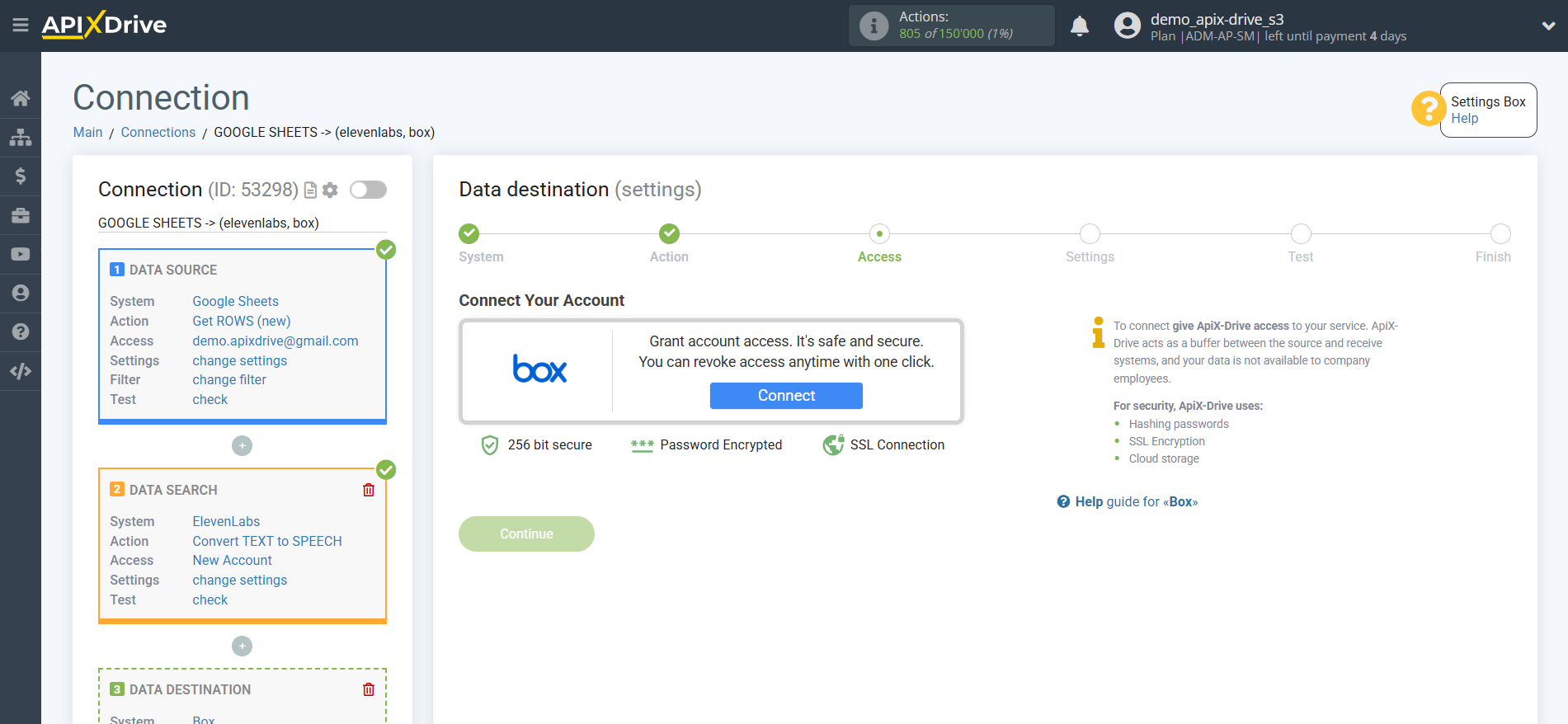Image resolution: width=1568 pixels, height=724 pixels.
Task: Click check in Data Search
Action: click(210, 599)
